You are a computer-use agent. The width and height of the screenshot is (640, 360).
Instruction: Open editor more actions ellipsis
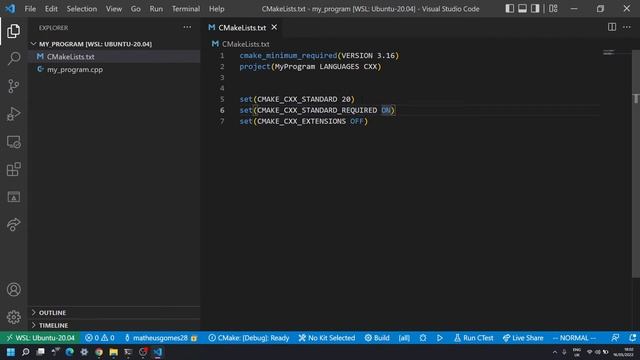click(x=627, y=27)
